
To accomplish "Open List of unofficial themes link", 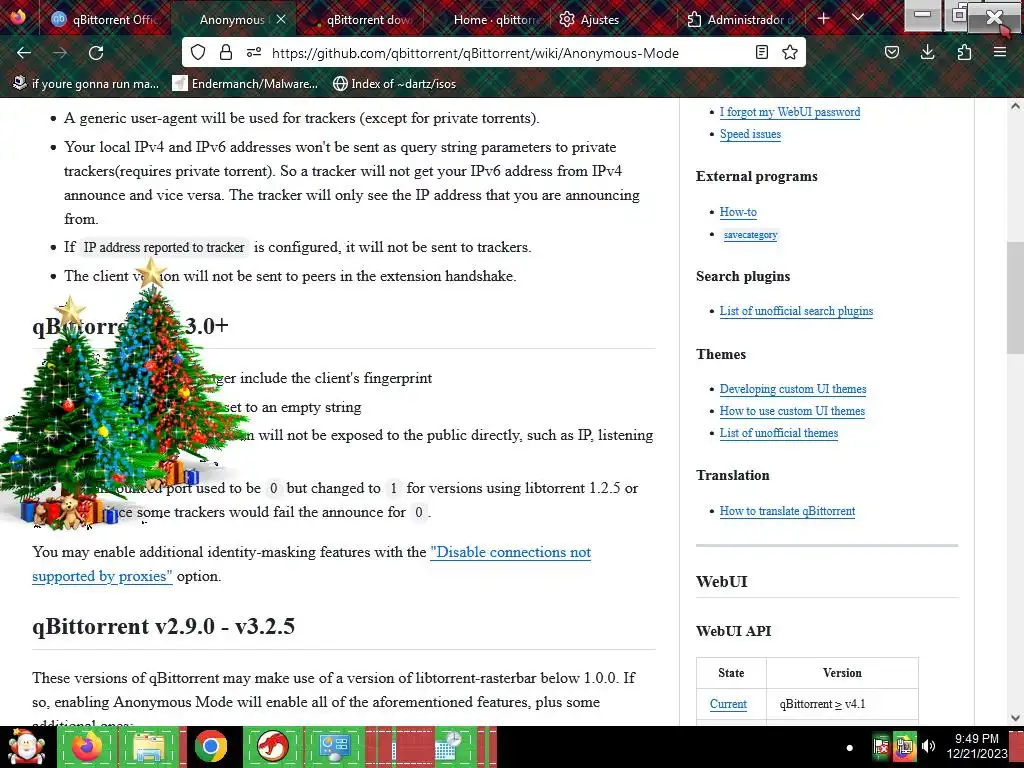I will 778,433.
